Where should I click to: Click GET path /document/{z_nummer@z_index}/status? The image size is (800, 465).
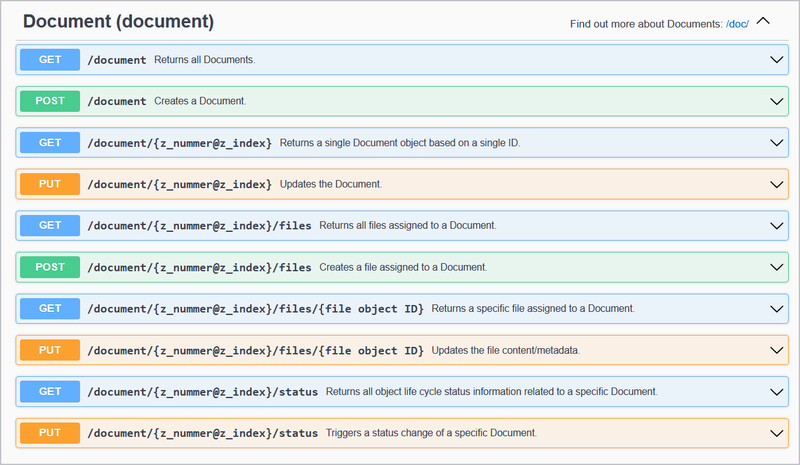[x=203, y=392]
